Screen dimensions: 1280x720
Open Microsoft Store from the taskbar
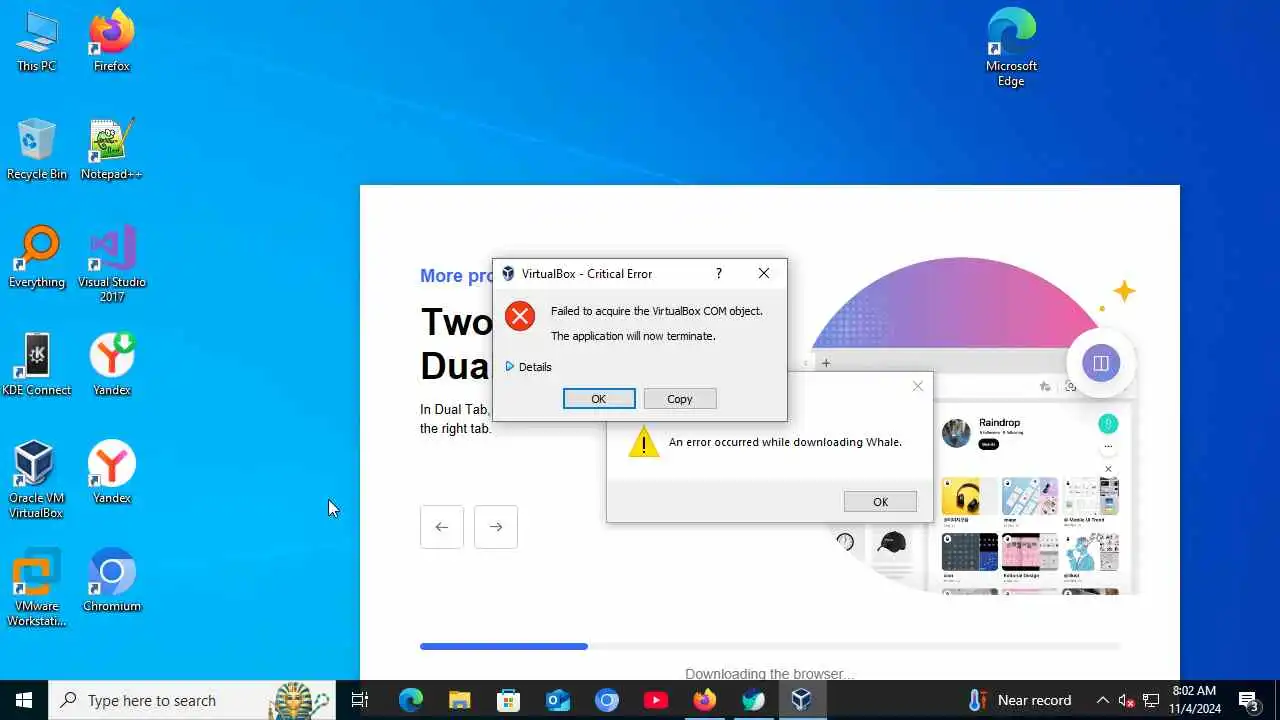tap(508, 700)
